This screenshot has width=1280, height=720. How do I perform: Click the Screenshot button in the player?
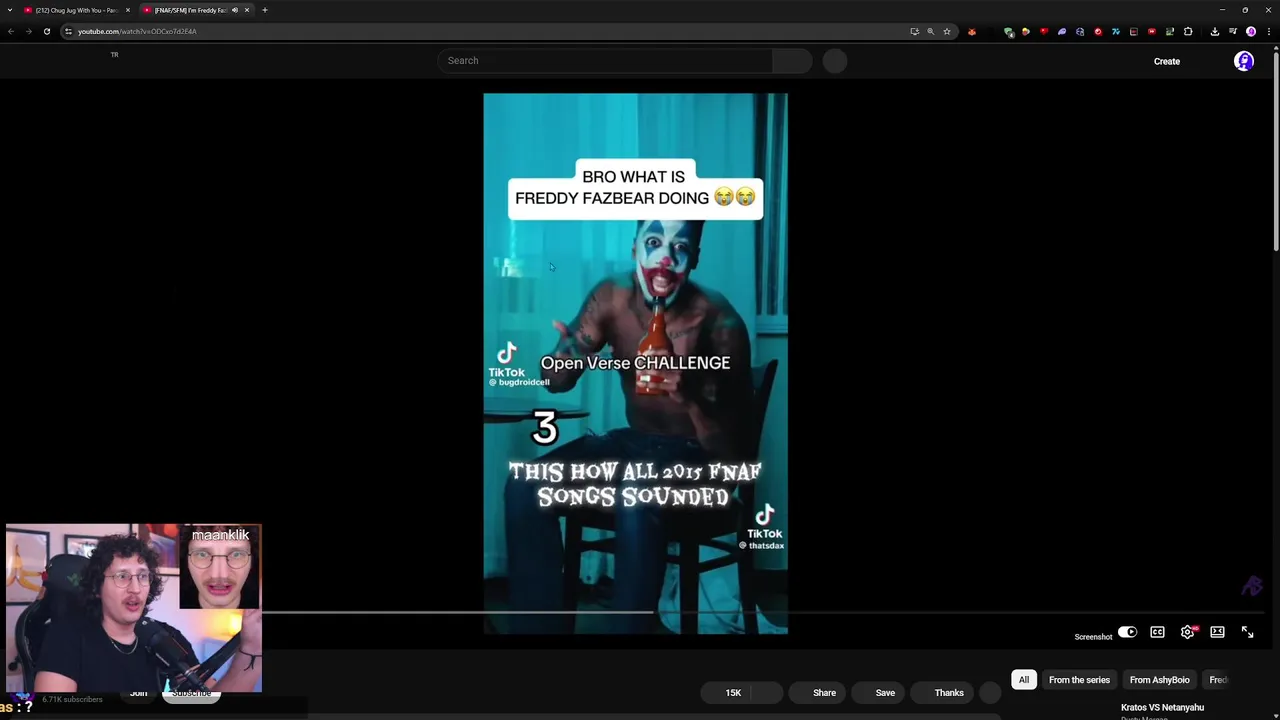[x=1093, y=637]
